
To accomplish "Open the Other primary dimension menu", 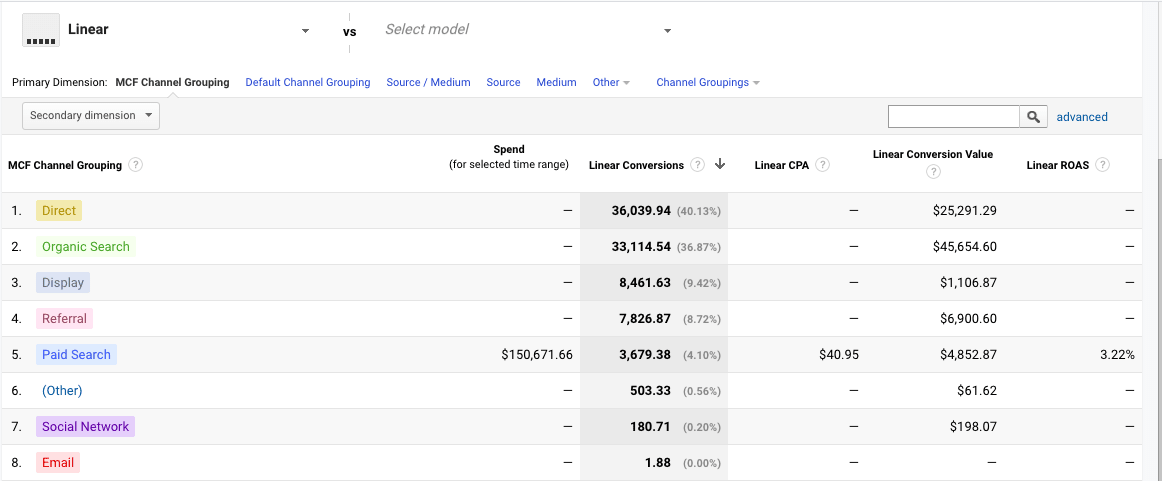I will click(x=611, y=82).
